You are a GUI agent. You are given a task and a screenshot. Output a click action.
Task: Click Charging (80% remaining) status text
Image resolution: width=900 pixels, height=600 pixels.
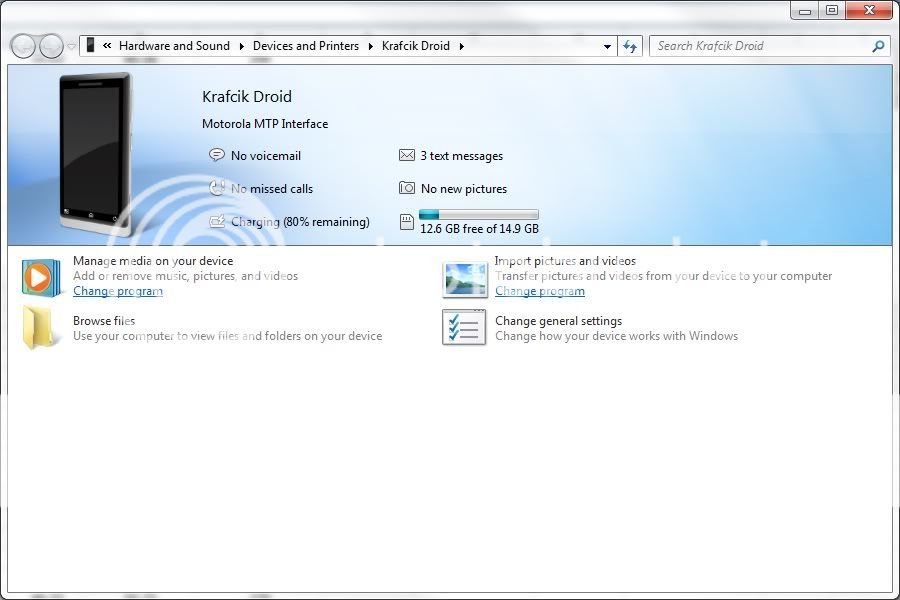tap(300, 222)
